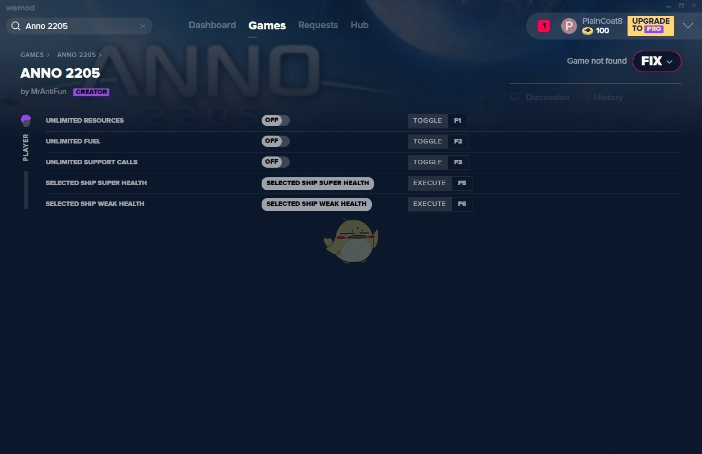Open the FIX dropdown button

[x=657, y=61]
